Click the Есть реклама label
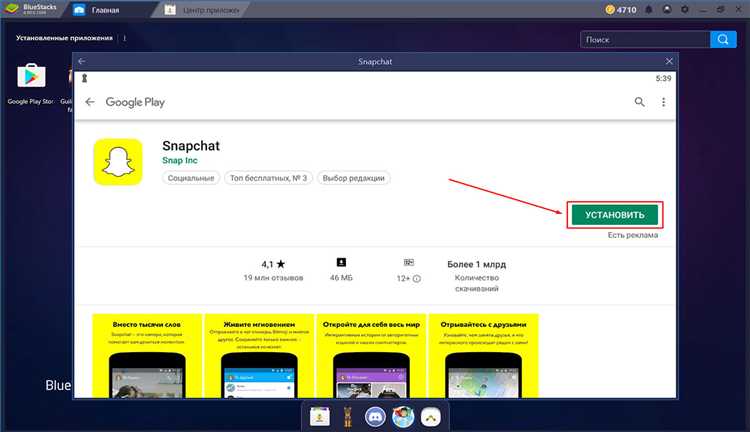Viewport: 750px width, 432px height. (x=632, y=235)
